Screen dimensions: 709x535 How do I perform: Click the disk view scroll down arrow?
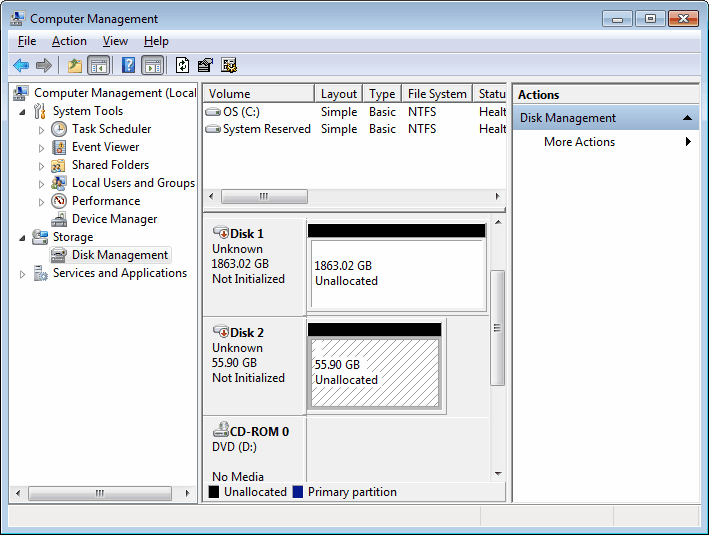tap(498, 473)
